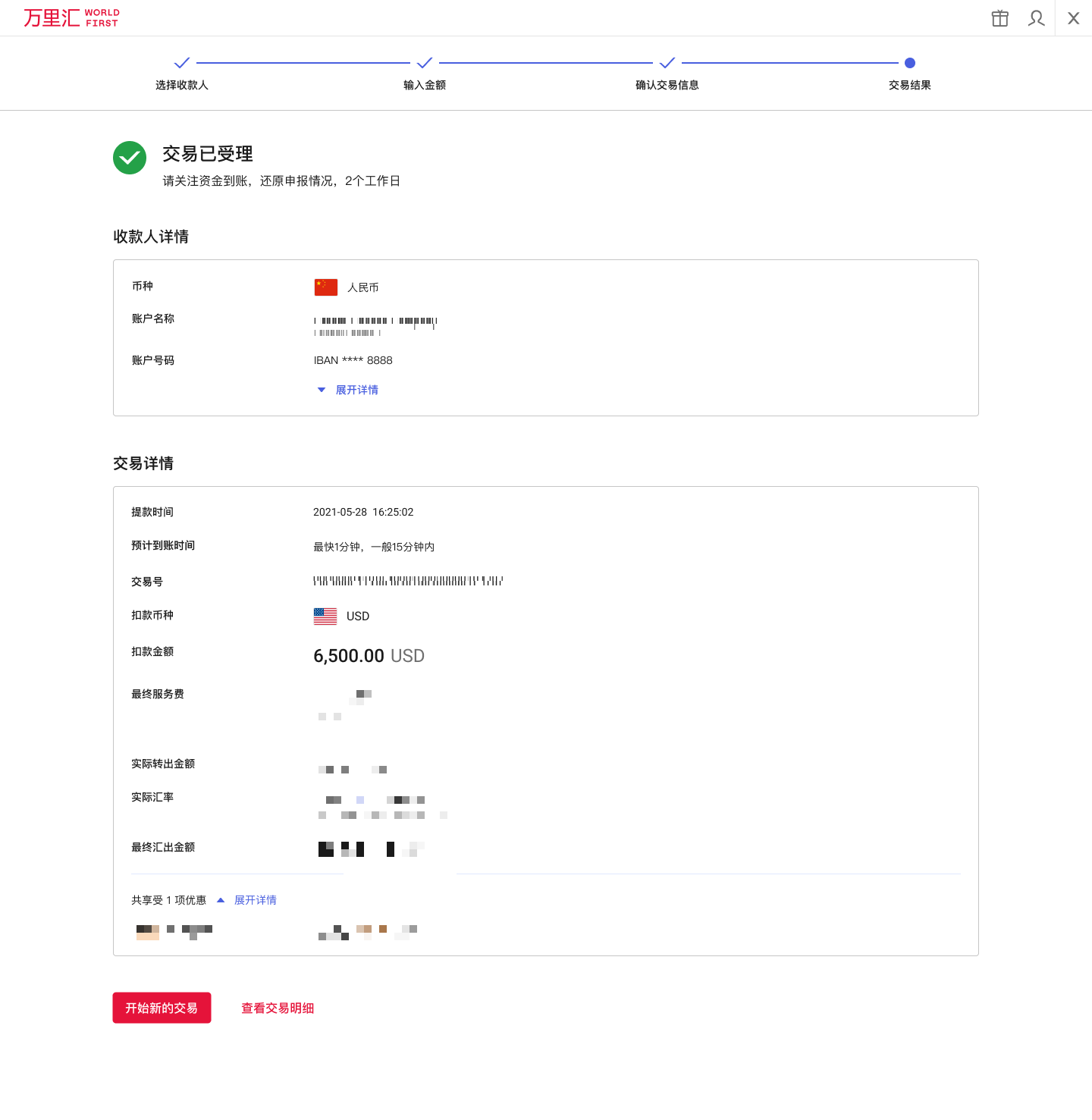This screenshot has width=1092, height=1120.
Task: Click the 开始新的交易 button
Action: point(162,1008)
